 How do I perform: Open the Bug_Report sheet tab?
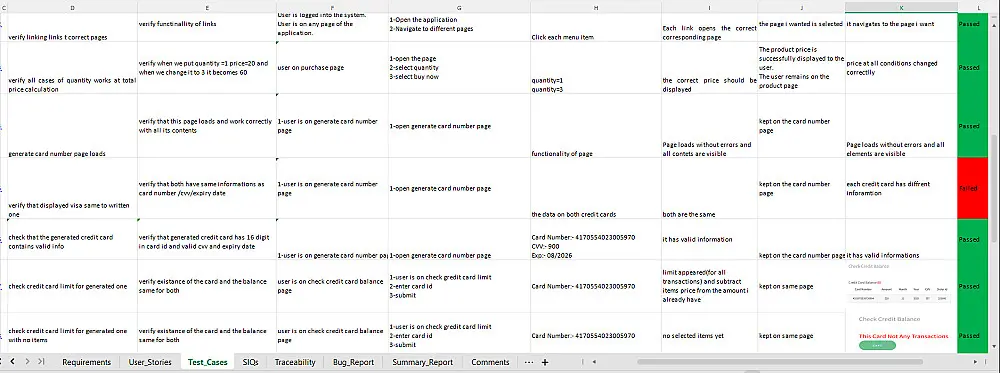tap(353, 362)
